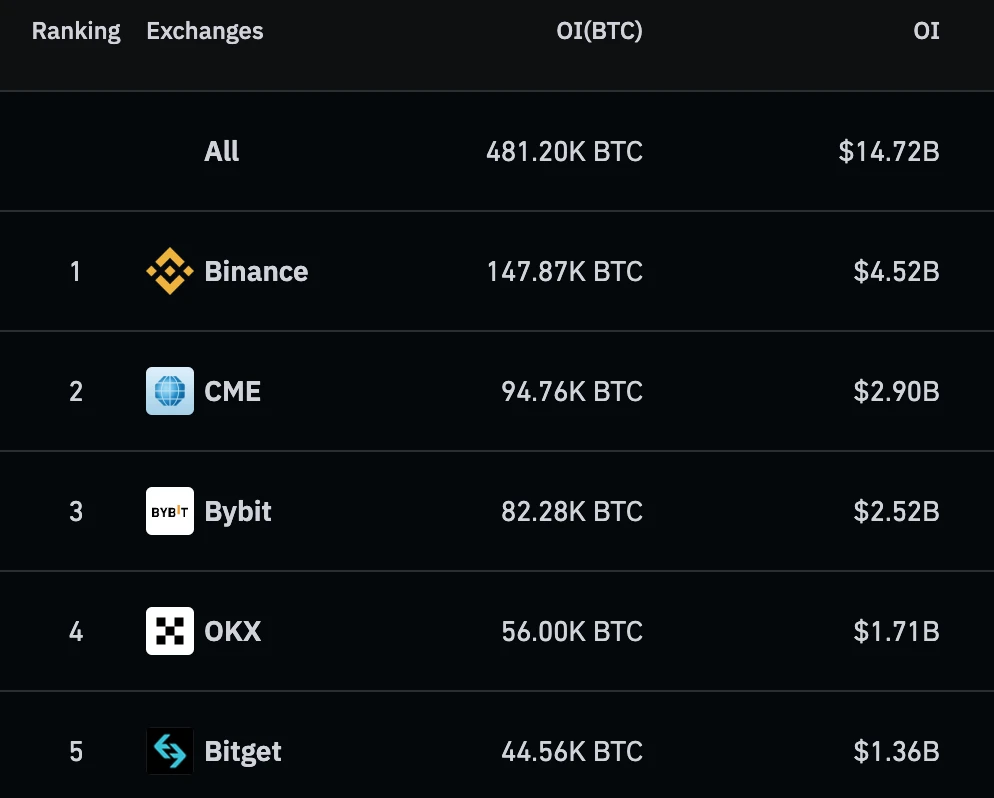Sort by the OI dollar column header

(926, 31)
